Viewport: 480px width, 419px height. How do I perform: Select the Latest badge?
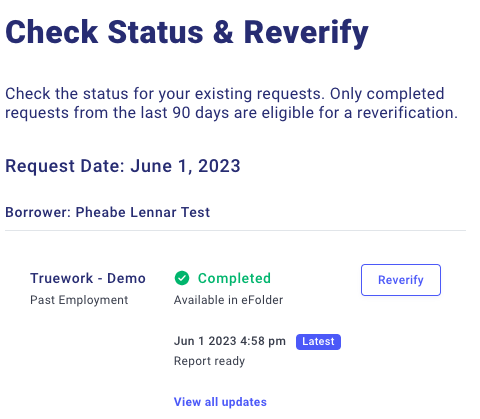(x=318, y=342)
